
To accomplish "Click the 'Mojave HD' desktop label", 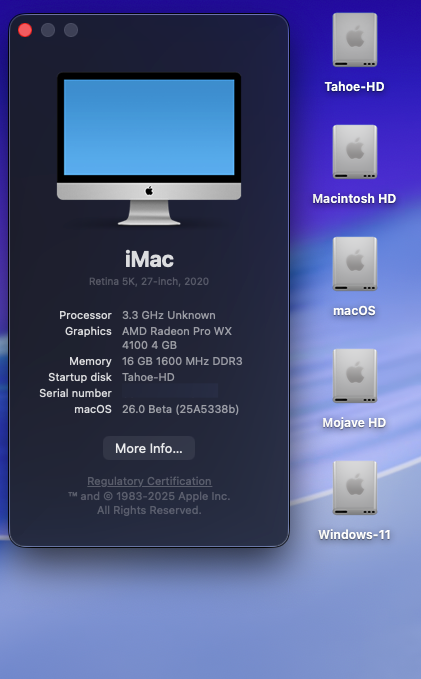I will (354, 423).
